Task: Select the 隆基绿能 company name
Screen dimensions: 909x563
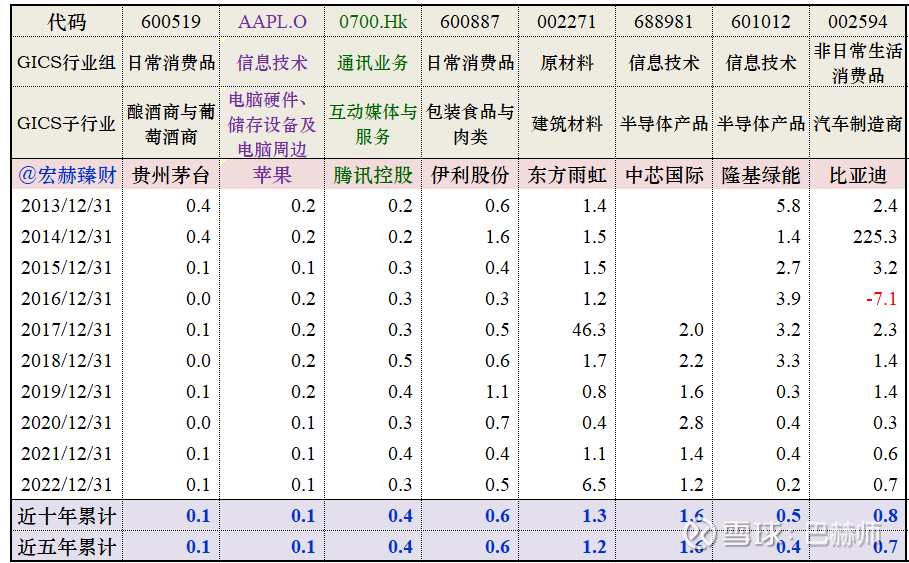Action: (761, 175)
